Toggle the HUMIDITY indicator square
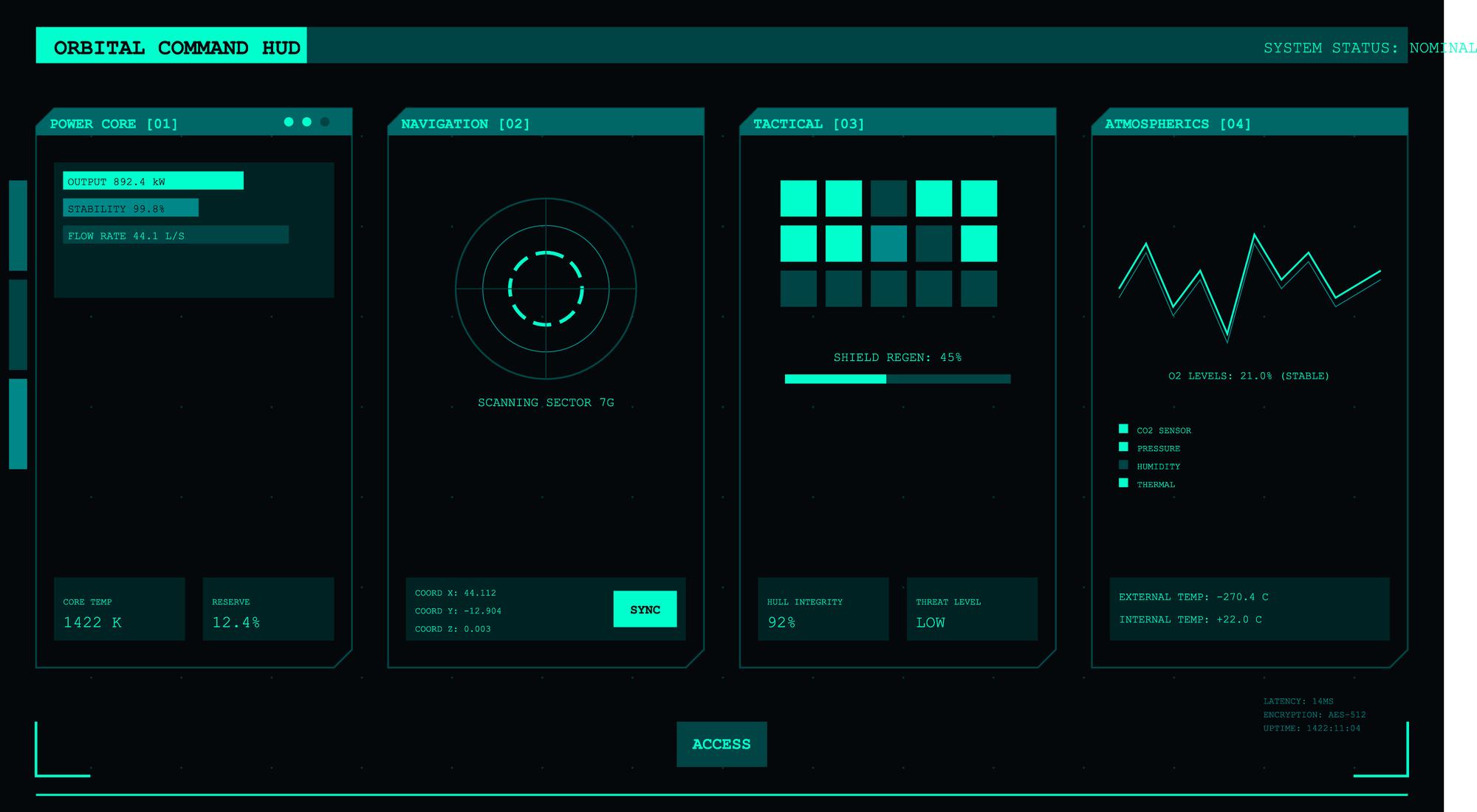This screenshot has width=1477, height=812. click(x=1123, y=465)
